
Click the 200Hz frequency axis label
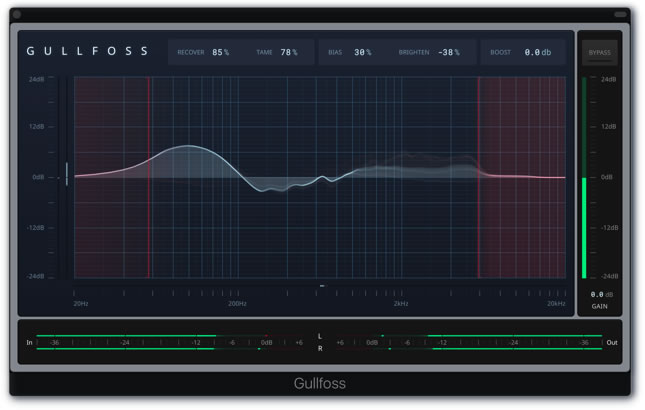237,303
